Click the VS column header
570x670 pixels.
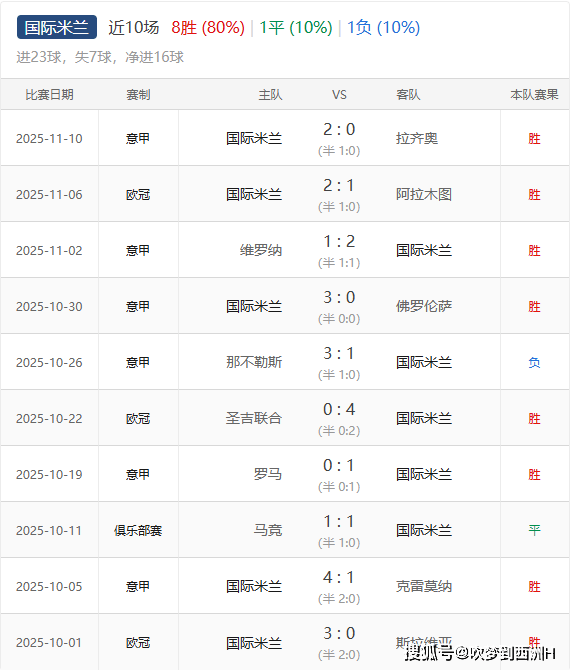(x=339, y=95)
